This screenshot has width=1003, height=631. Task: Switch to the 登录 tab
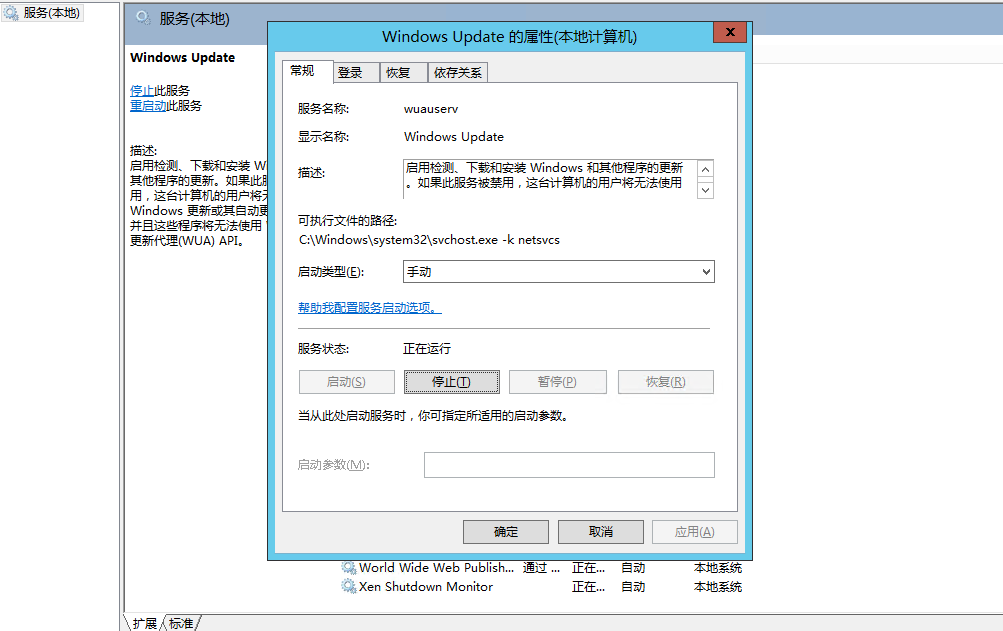pyautogui.click(x=350, y=73)
